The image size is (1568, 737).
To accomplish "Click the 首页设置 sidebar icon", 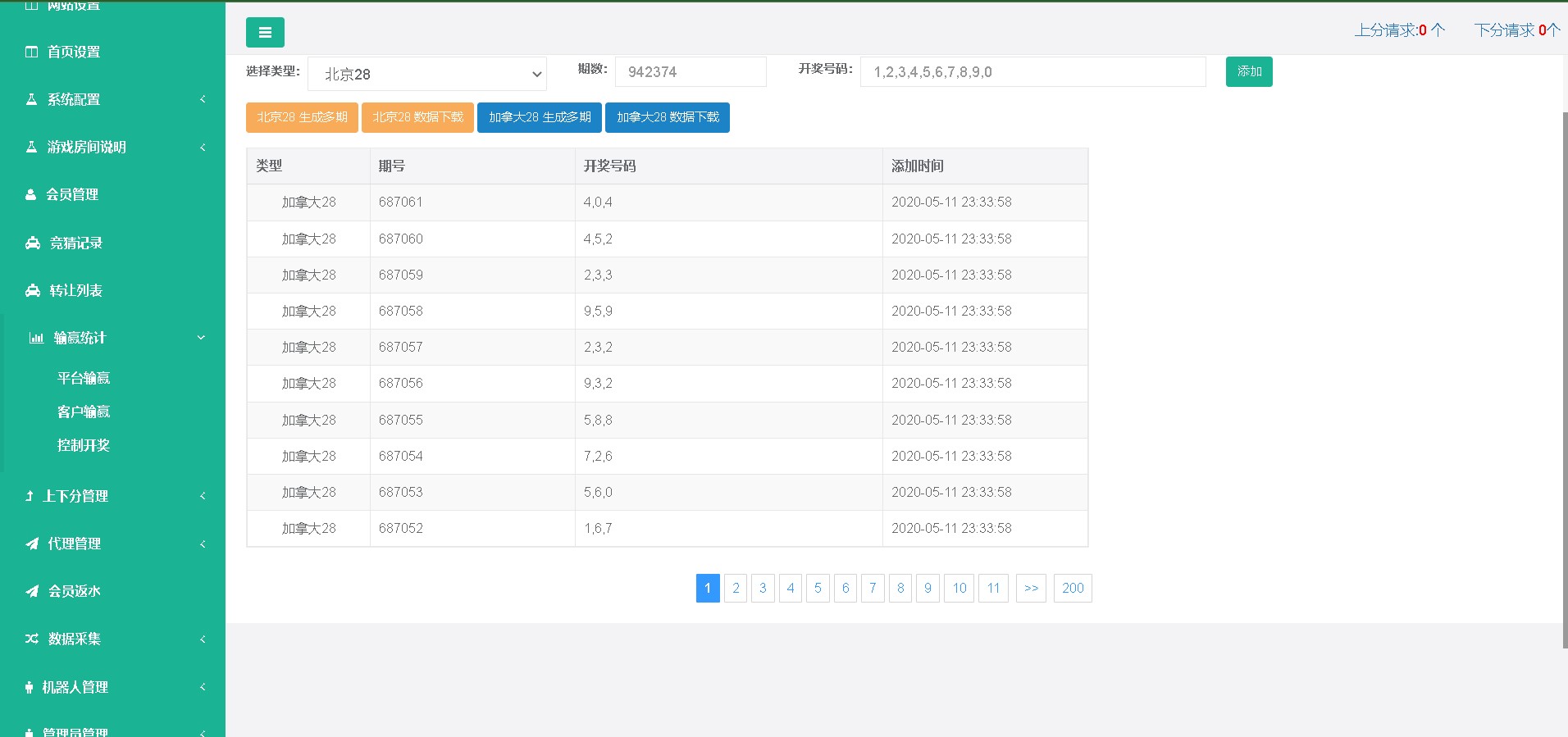I will pos(32,52).
